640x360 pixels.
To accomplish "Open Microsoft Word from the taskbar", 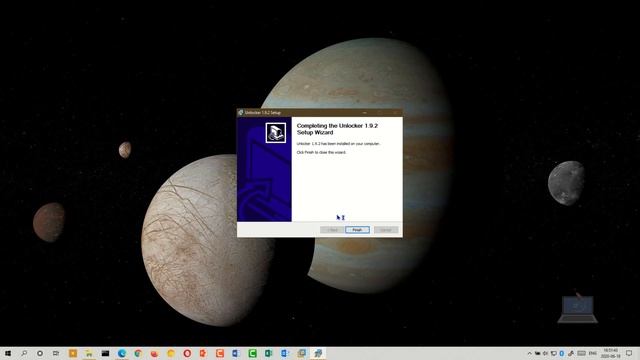I will (236, 353).
